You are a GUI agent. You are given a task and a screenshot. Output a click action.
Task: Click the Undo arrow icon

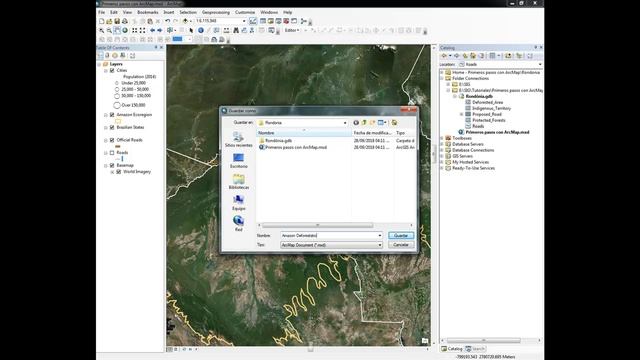pos(167,21)
